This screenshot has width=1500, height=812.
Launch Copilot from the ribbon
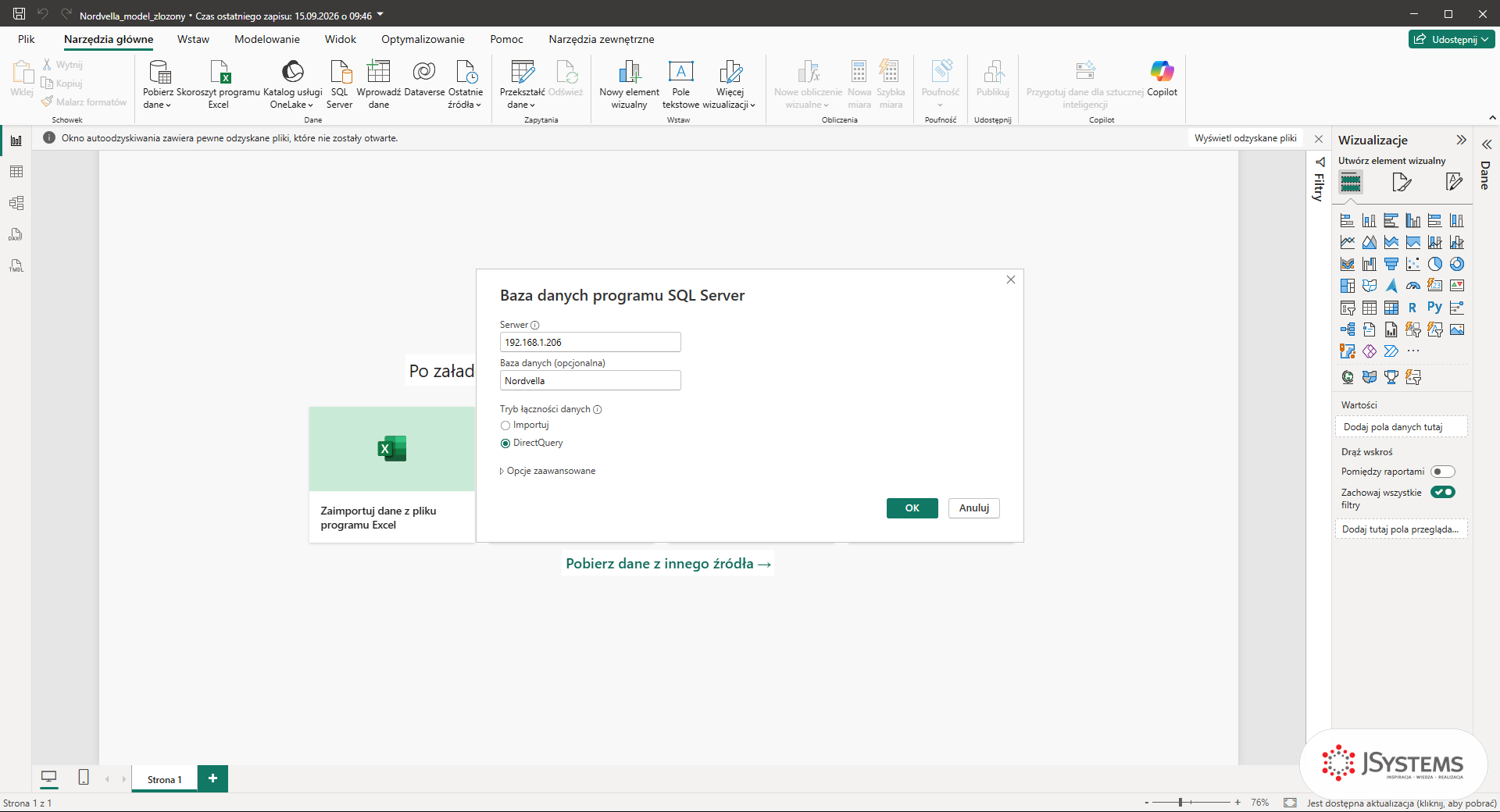(x=1162, y=78)
